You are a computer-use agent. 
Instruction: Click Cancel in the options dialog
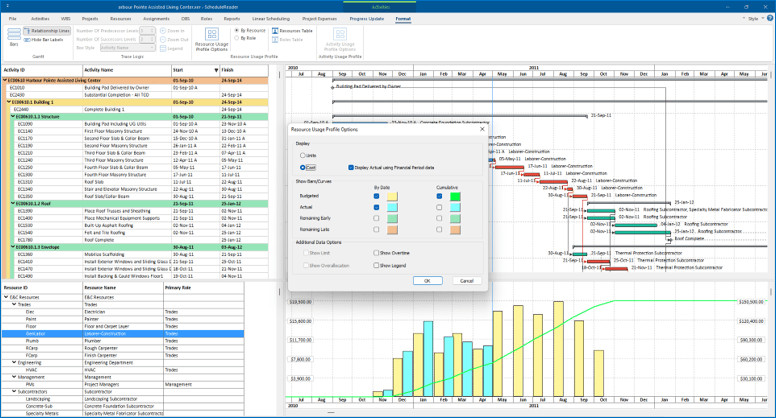(467, 280)
